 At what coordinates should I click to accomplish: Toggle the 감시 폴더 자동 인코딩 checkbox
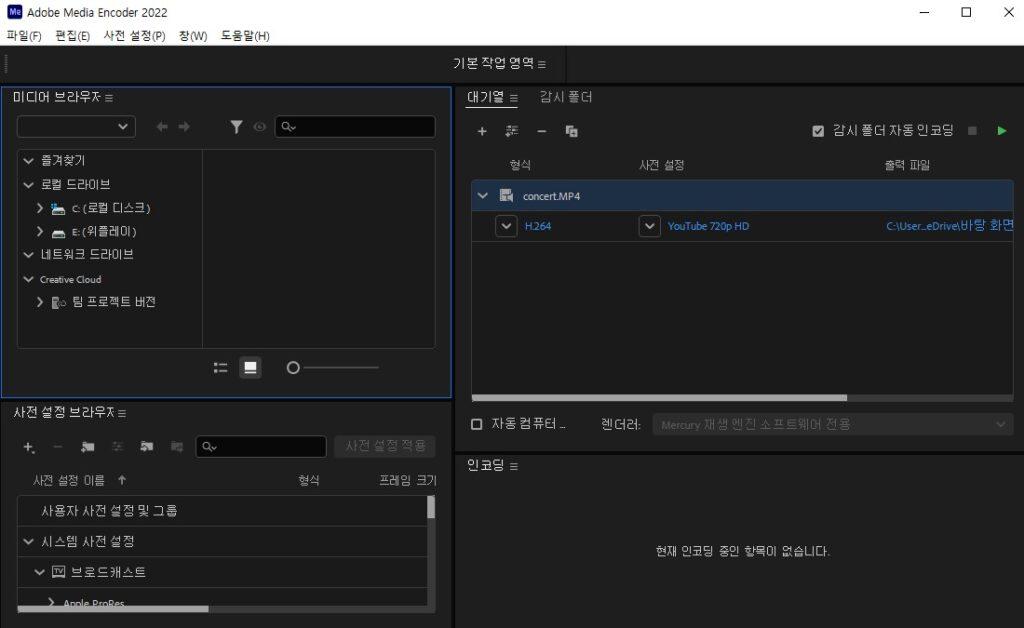[x=818, y=131]
